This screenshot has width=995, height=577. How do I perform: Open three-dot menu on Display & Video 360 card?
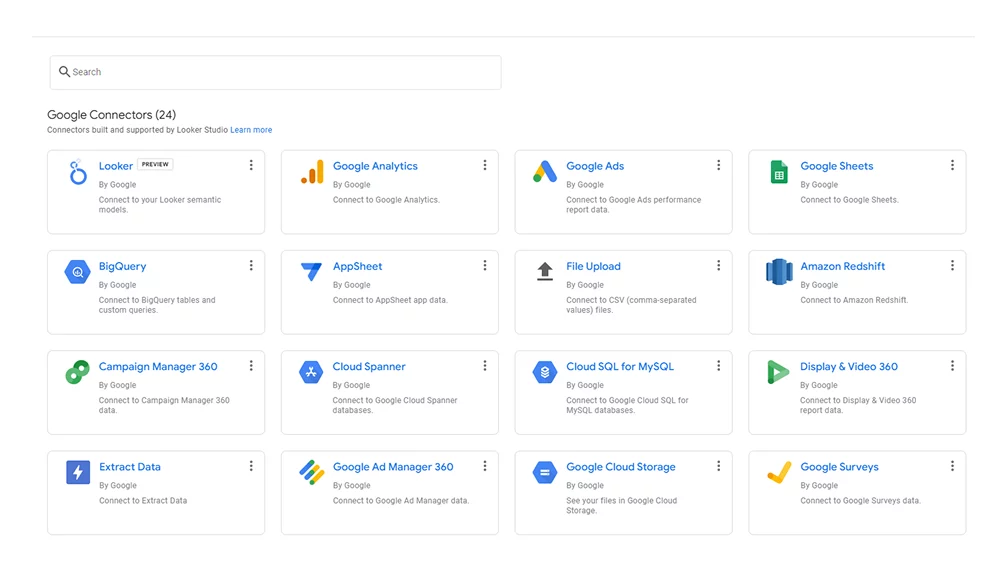(x=952, y=366)
